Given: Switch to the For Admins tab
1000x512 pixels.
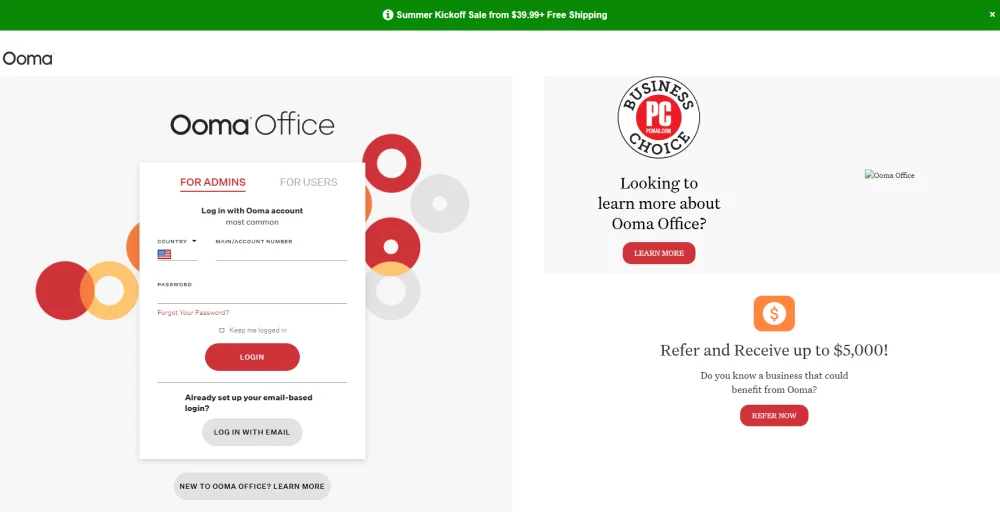Looking at the screenshot, I should coord(212,182).
